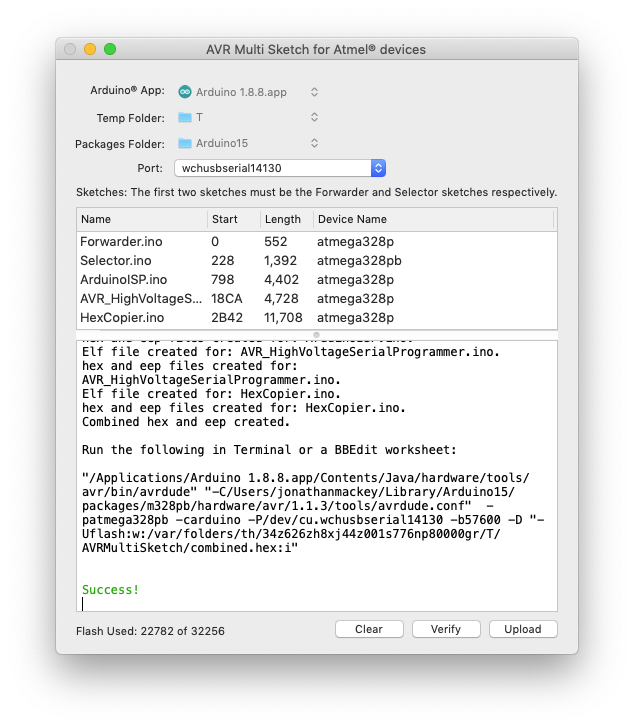Select the AVR_HighVoltageS... sketch row
This screenshot has width=634, height=728.
[317, 299]
